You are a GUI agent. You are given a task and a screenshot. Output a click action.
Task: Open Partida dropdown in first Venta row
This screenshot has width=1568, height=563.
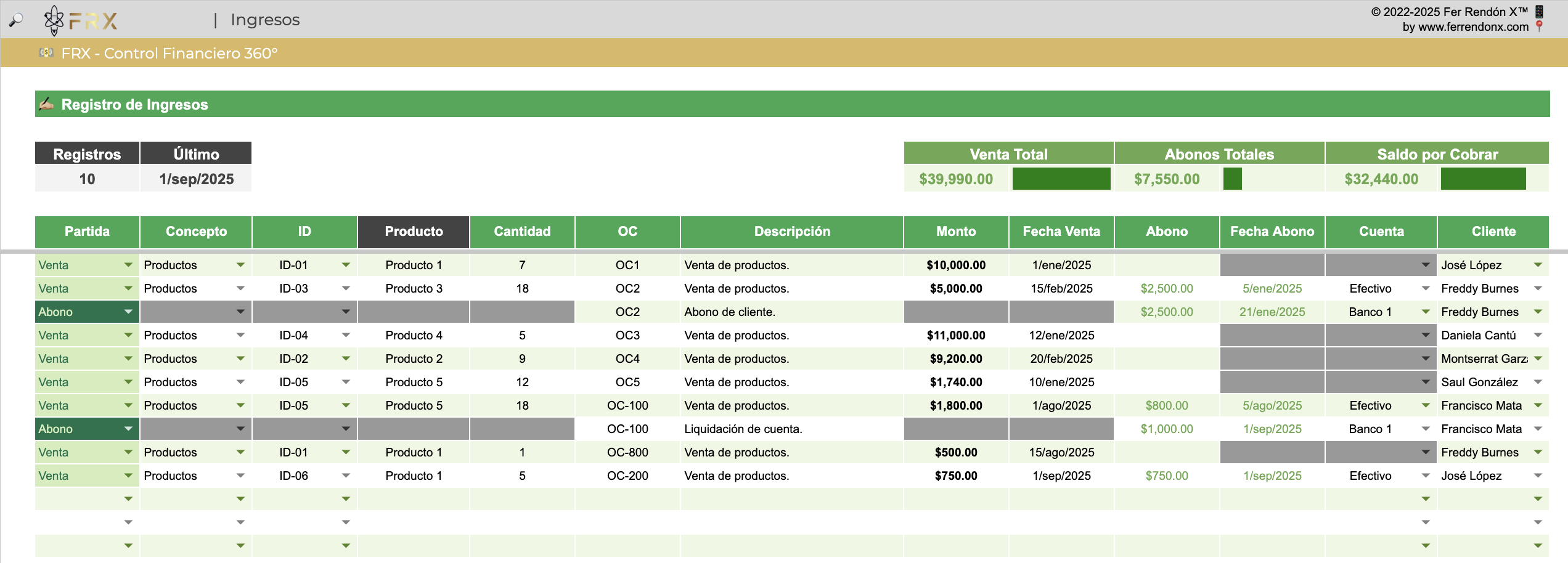pyautogui.click(x=128, y=265)
